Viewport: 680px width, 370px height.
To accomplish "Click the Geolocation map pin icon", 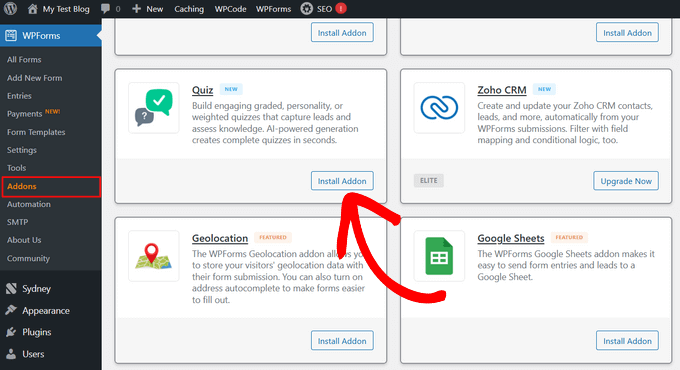I will tap(154, 256).
